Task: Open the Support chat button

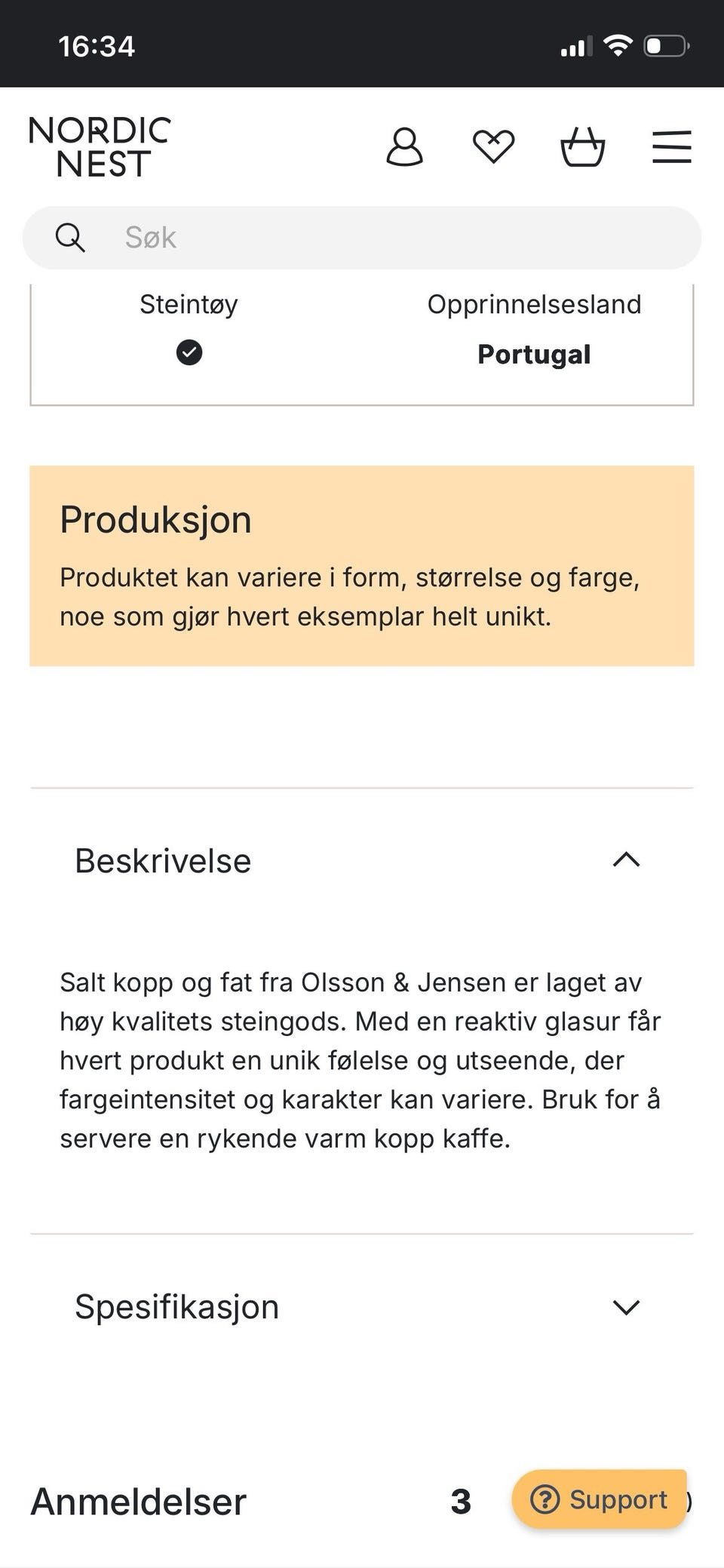Action: coord(600,1499)
